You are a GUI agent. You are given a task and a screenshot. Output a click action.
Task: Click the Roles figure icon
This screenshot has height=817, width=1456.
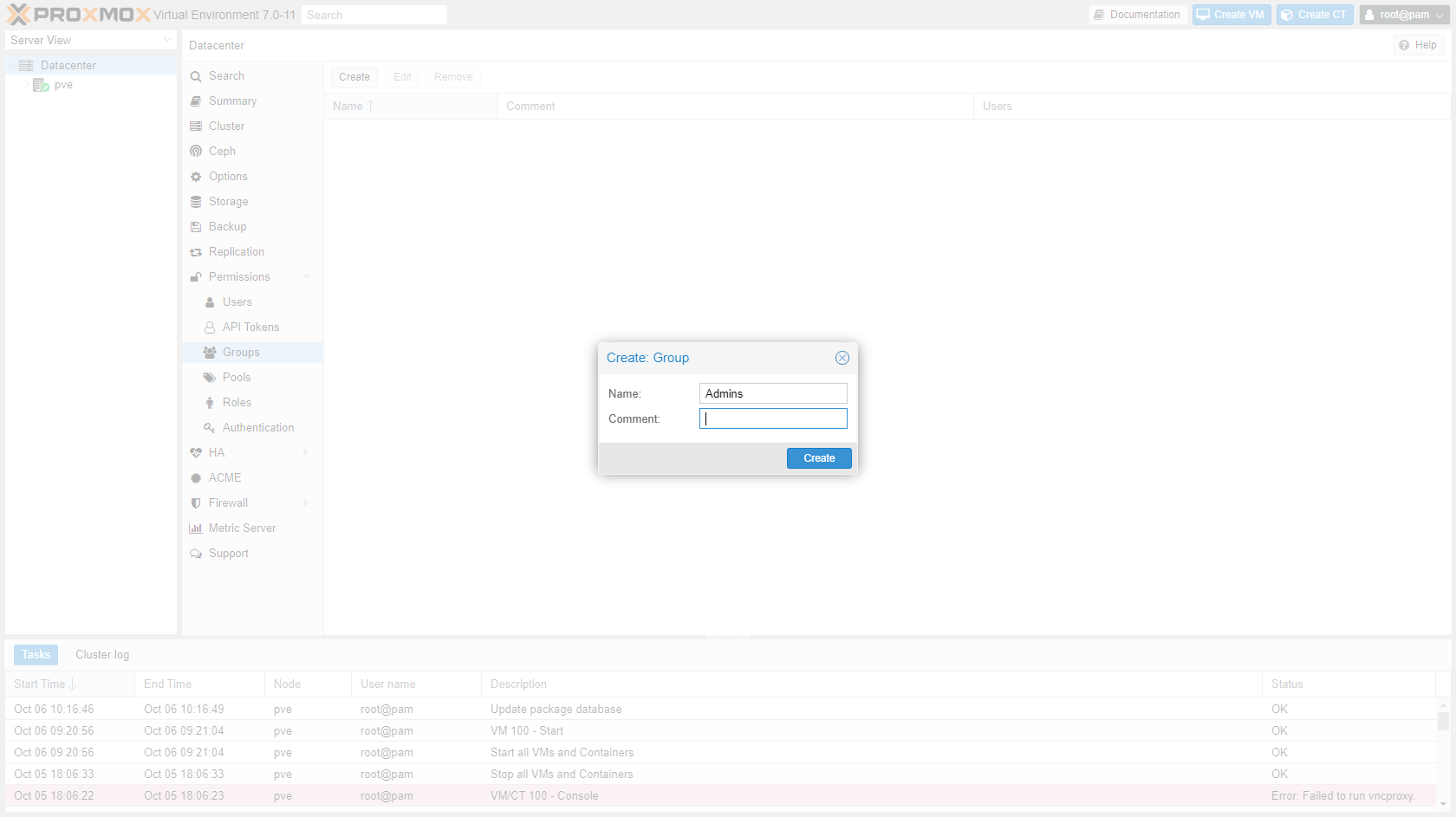tap(210, 403)
